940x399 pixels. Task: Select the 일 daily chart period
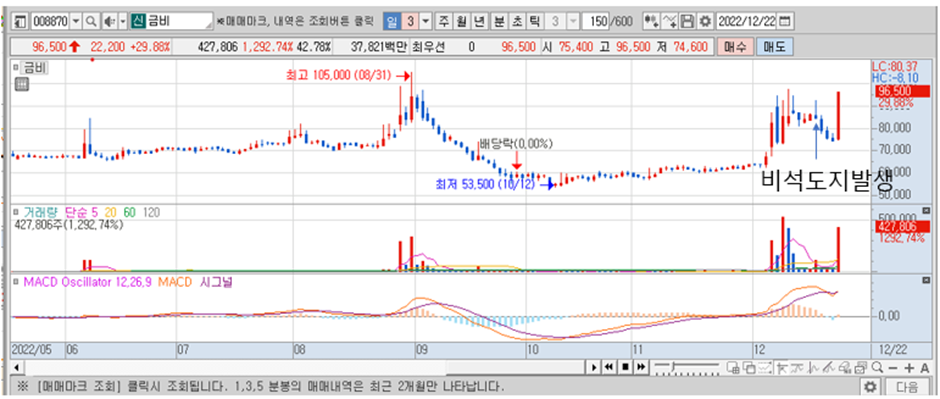391,22
